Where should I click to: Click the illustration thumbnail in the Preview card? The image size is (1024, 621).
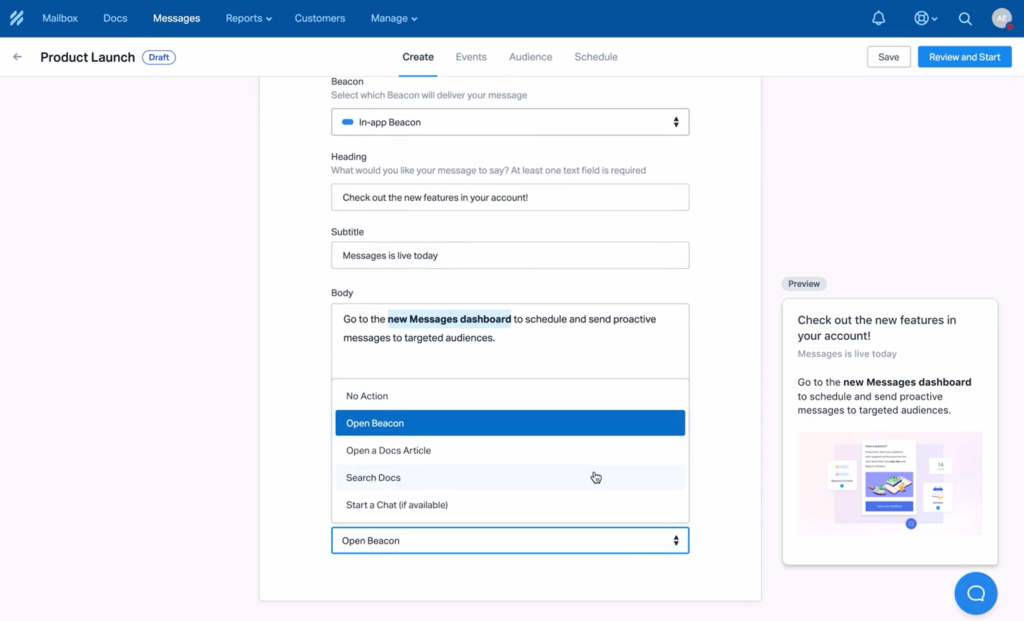pos(889,484)
